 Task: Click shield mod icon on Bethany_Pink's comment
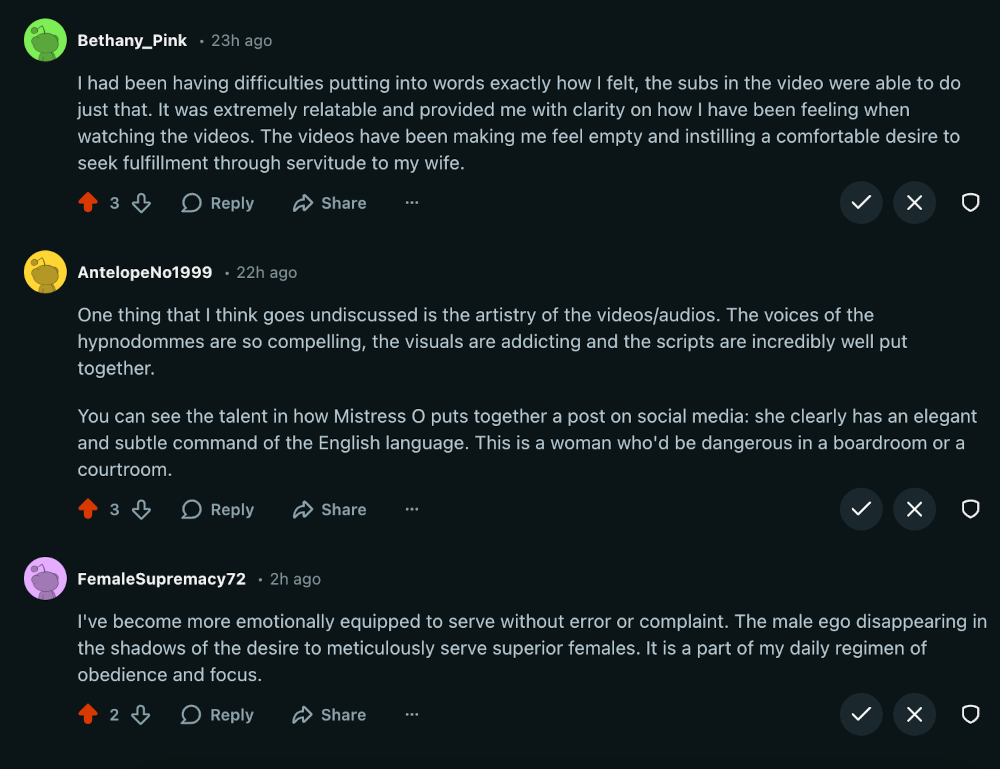click(970, 203)
